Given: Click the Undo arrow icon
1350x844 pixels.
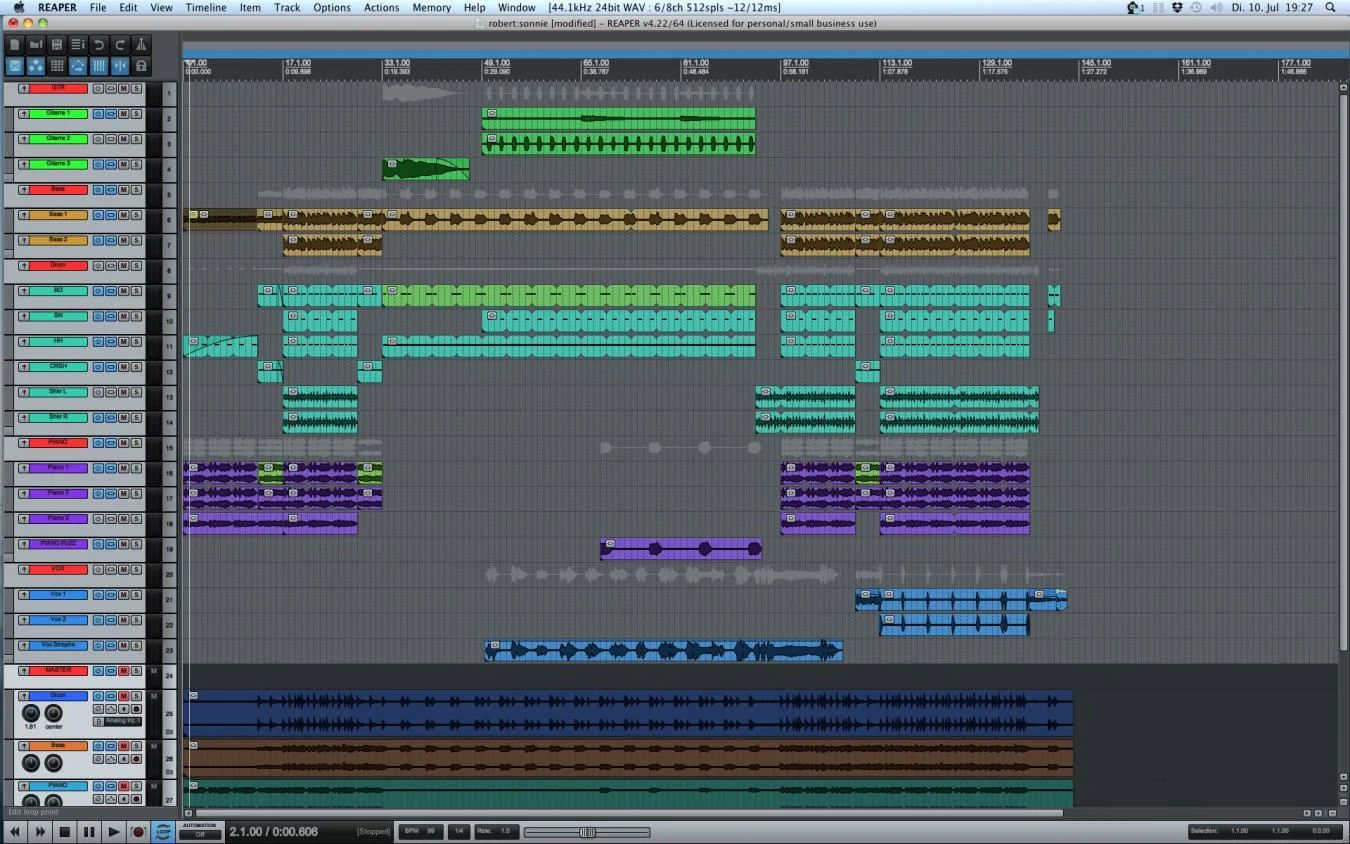Looking at the screenshot, I should (x=98, y=44).
